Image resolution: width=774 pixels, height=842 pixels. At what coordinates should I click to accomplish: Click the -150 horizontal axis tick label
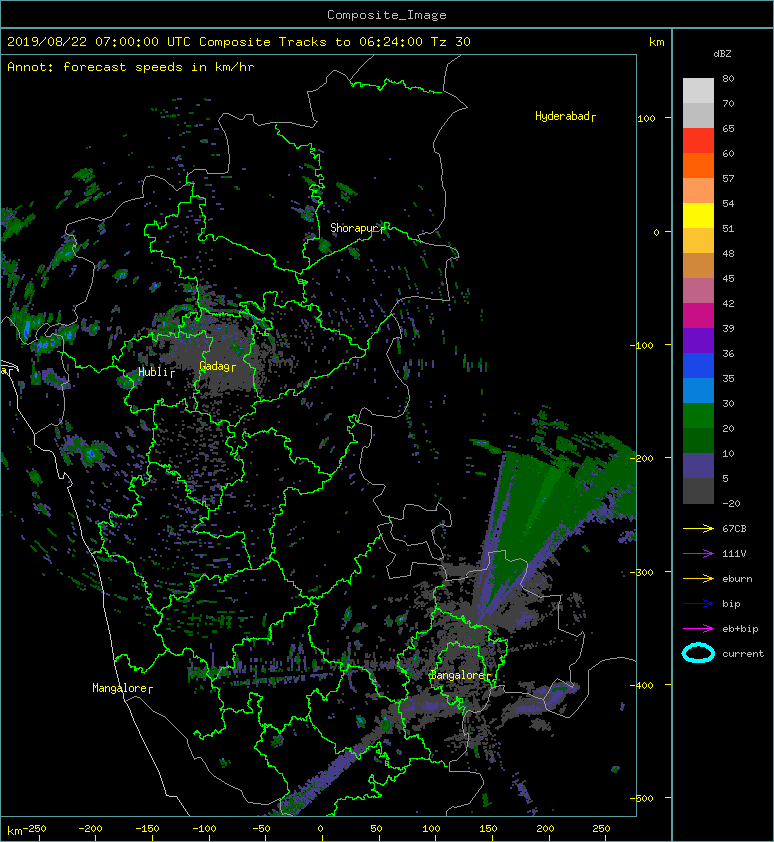[x=147, y=829]
